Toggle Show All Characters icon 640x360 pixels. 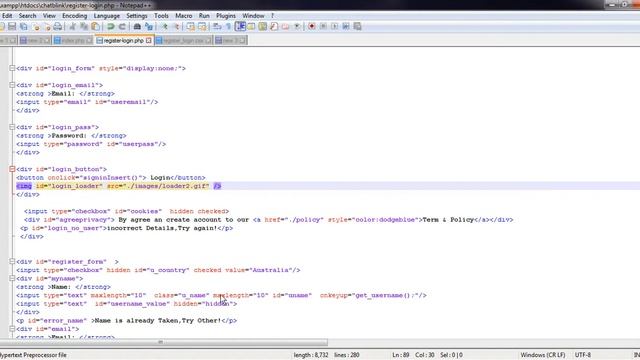(x=229, y=27)
